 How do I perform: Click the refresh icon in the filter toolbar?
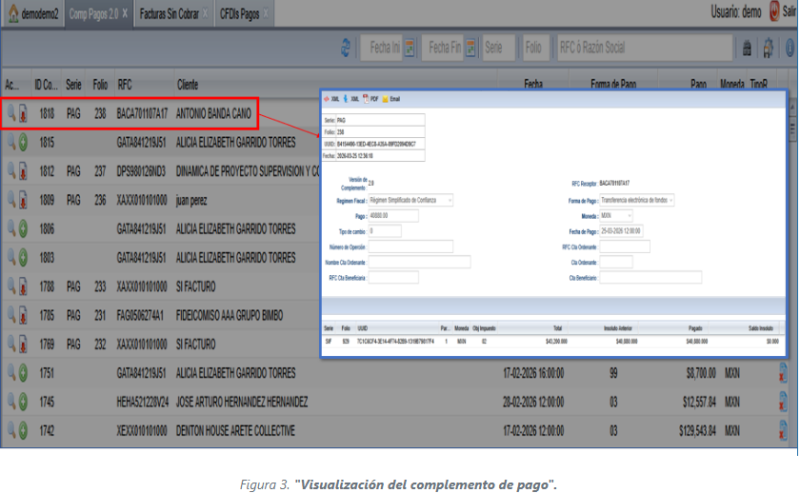point(345,48)
